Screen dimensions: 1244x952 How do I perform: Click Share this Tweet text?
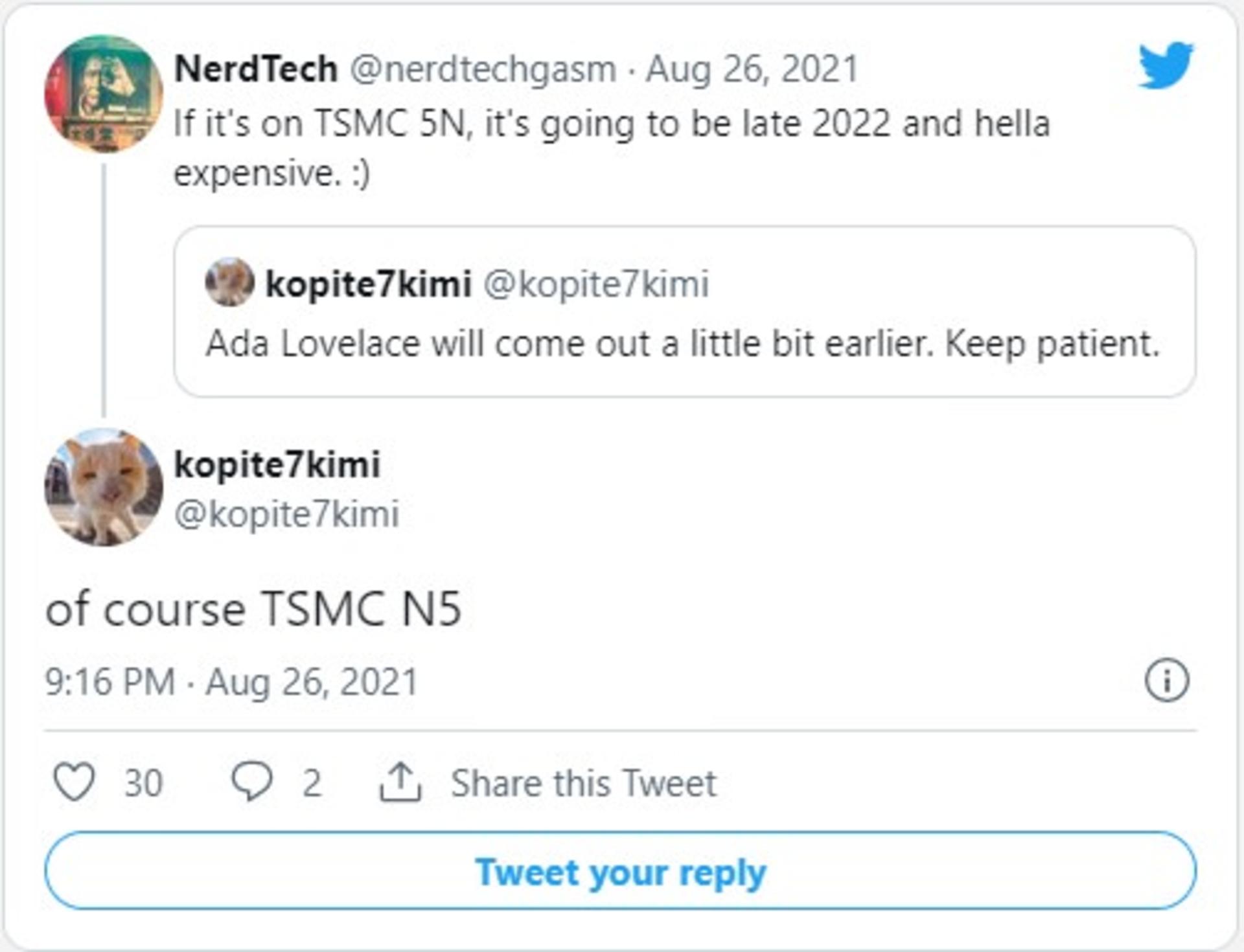pyautogui.click(x=584, y=783)
